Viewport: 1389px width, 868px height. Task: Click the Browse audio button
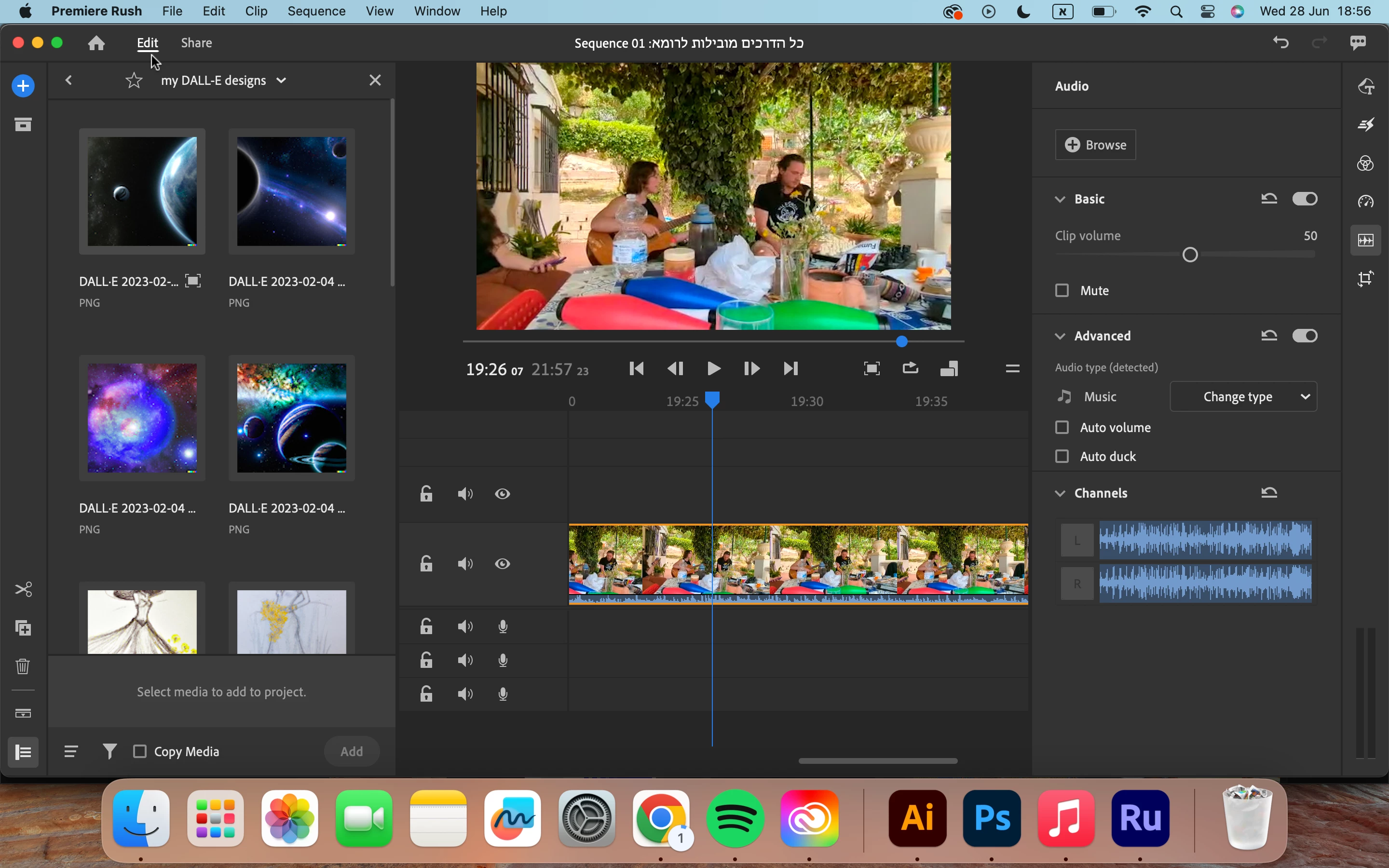[x=1095, y=145]
